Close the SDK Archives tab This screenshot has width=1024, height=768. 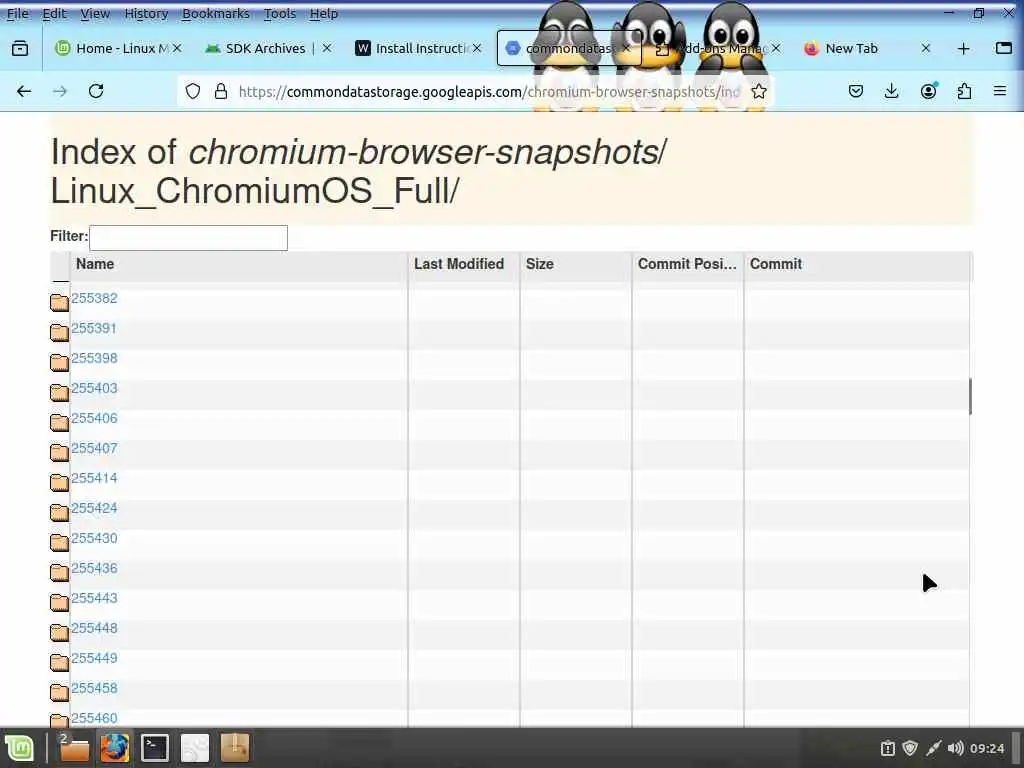[x=327, y=48]
